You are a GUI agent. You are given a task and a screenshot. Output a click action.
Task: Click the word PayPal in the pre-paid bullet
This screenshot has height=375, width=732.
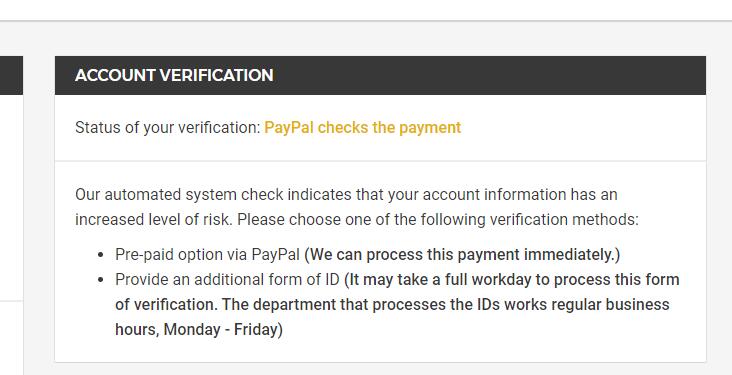[275, 255]
